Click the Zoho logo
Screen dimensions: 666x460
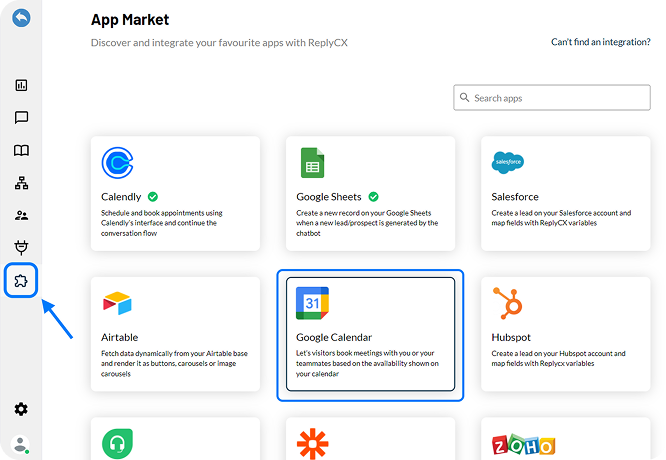click(x=524, y=445)
